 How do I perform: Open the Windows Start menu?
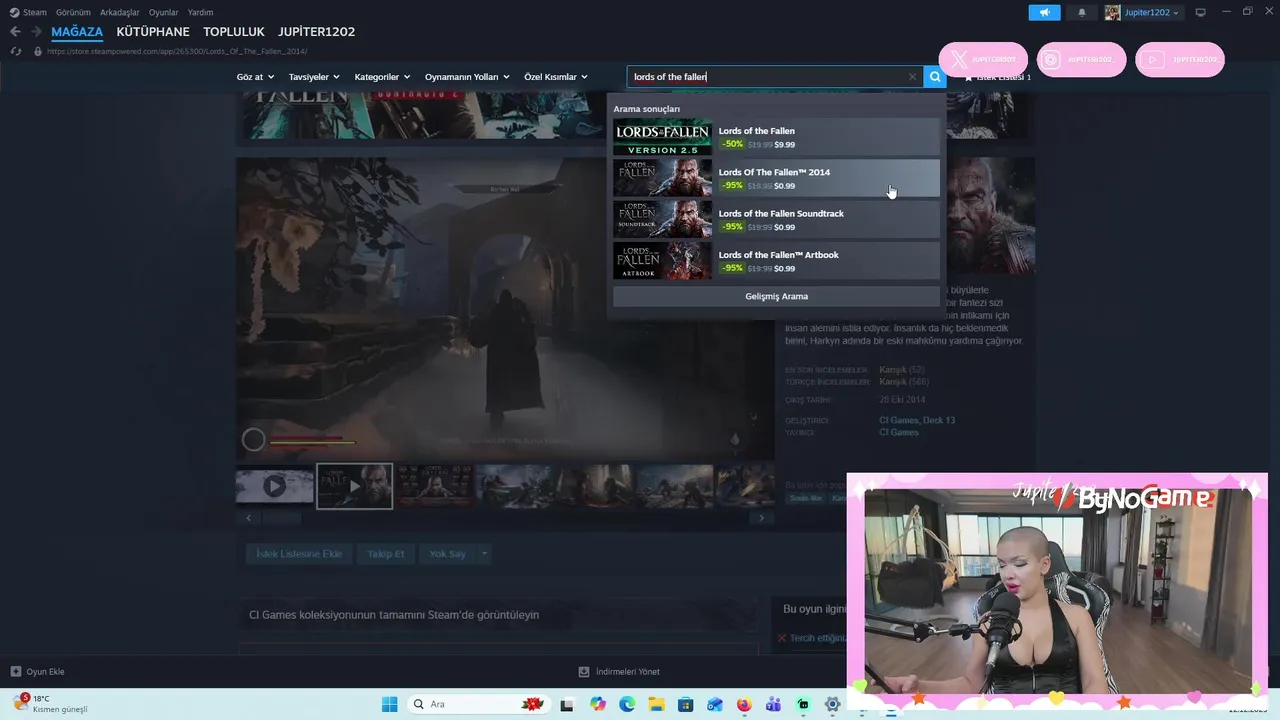tap(389, 704)
